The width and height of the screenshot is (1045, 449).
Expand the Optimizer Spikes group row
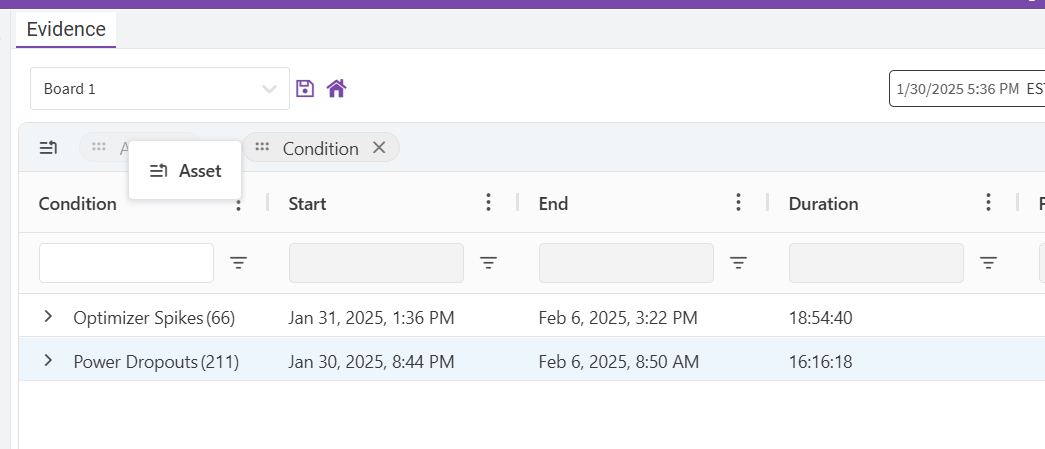[x=48, y=317]
